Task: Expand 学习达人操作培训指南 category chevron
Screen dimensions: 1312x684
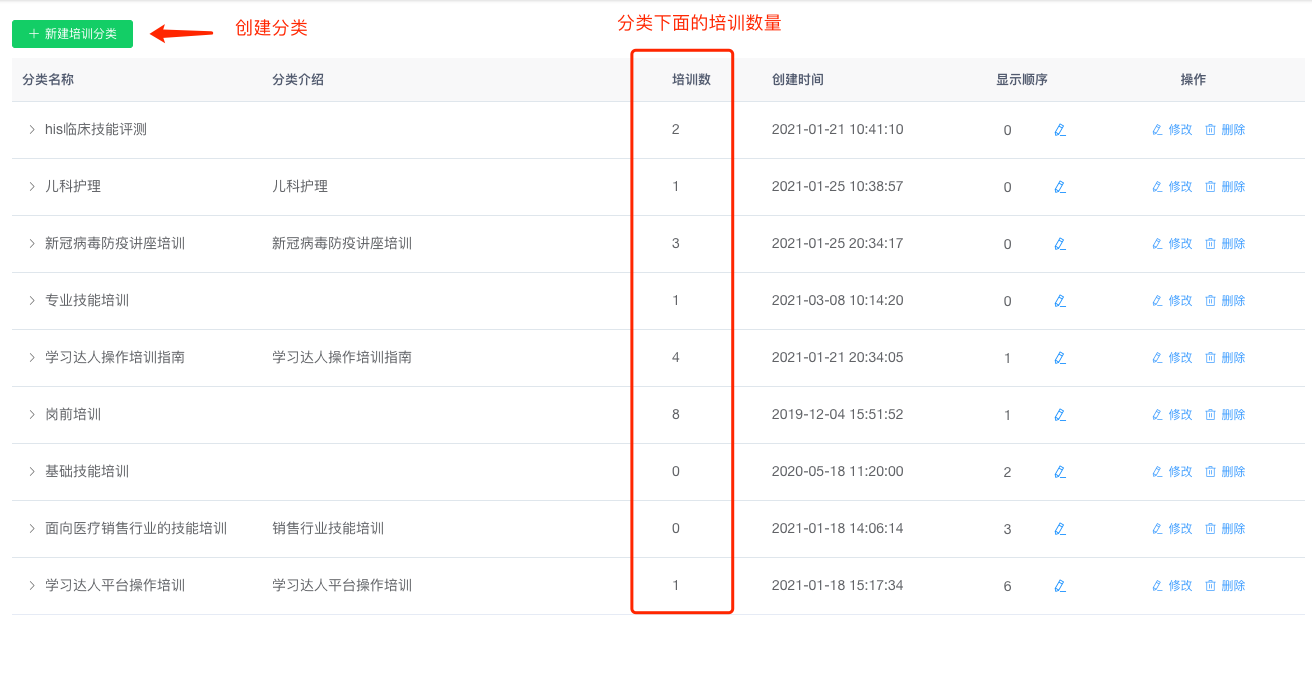Action: coord(32,357)
